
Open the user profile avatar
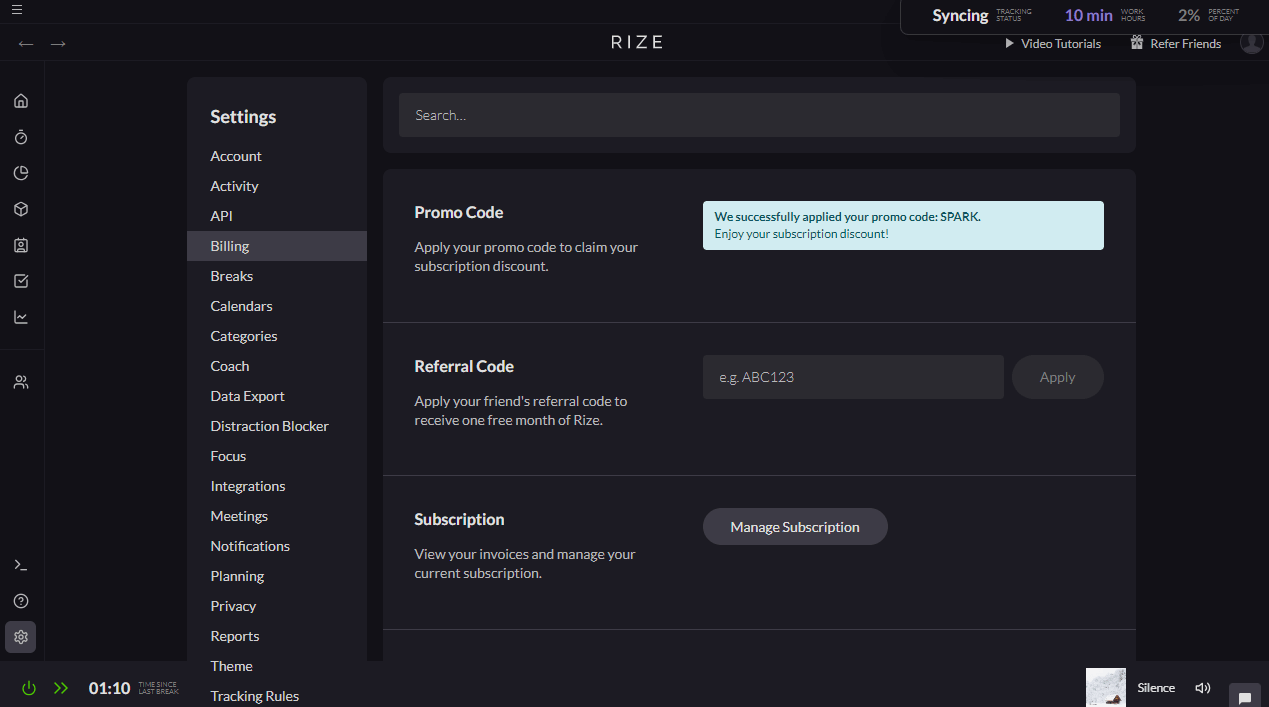pos(1252,42)
